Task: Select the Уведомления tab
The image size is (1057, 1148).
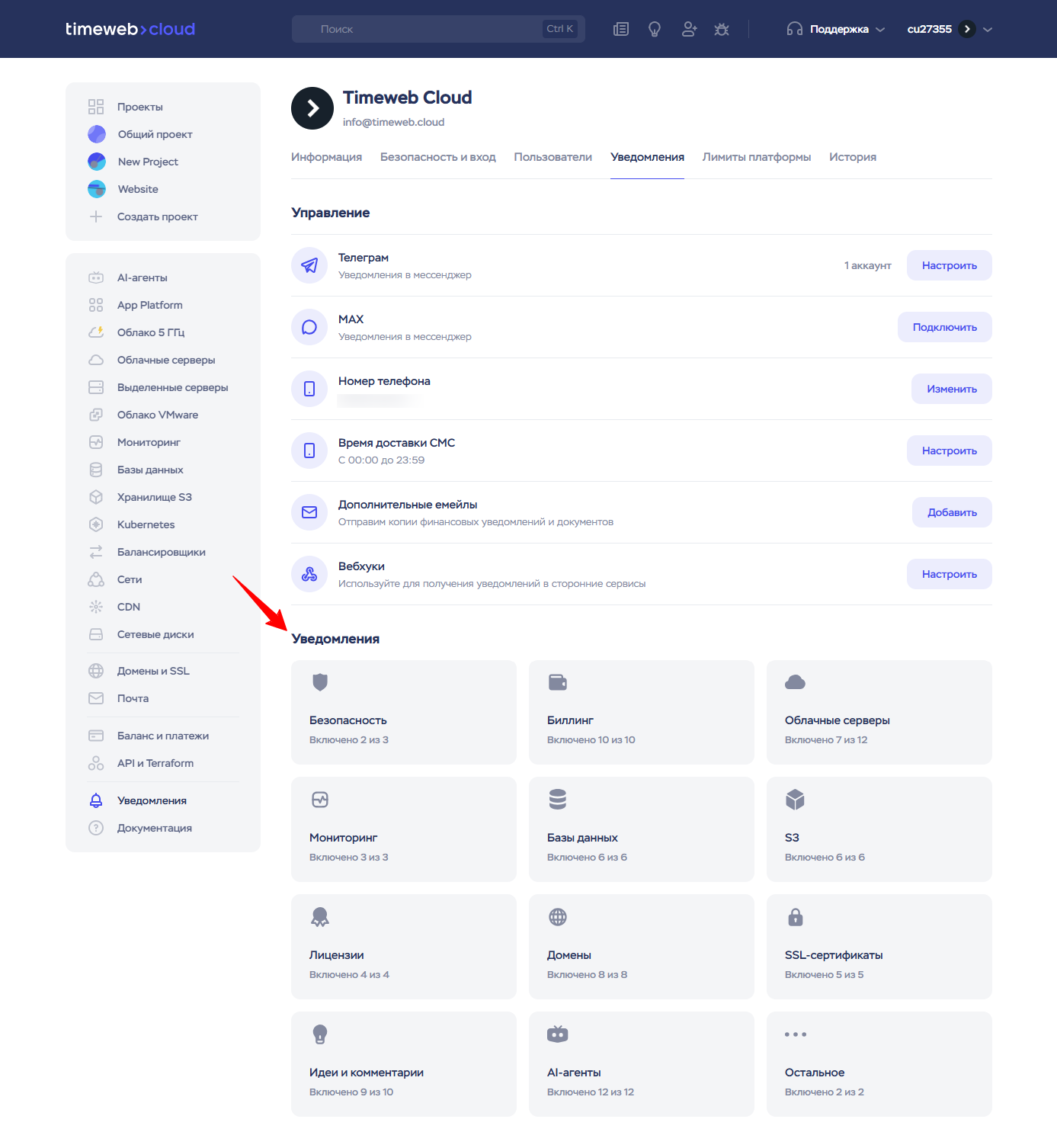Action: 648,157
